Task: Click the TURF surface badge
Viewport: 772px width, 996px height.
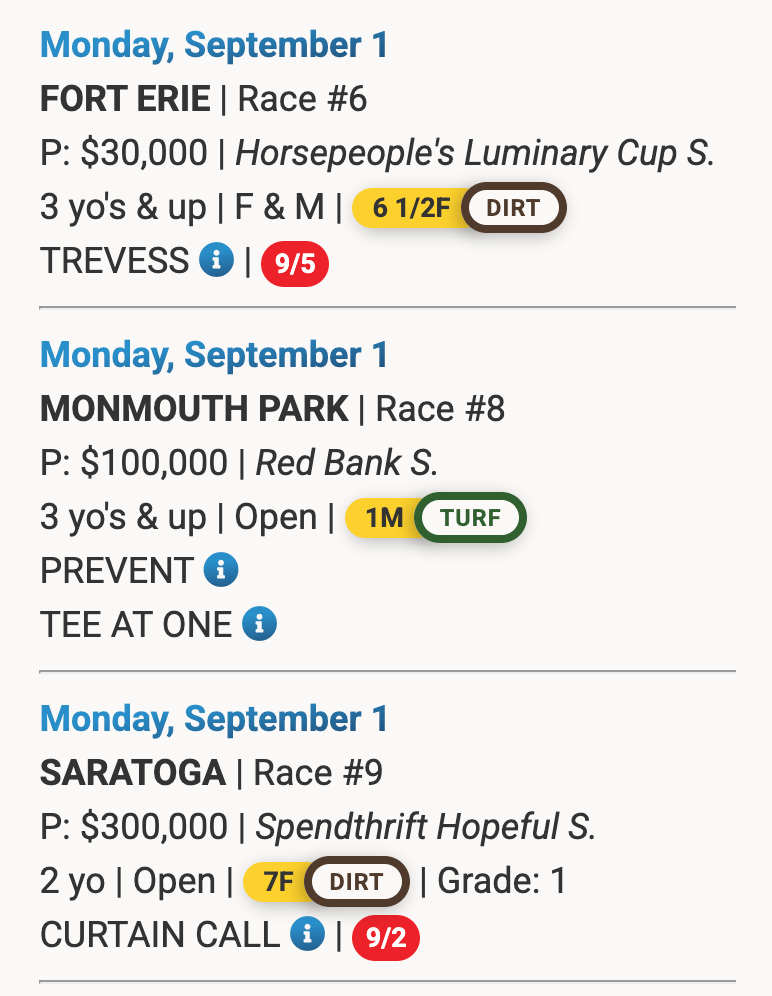Action: click(x=470, y=518)
